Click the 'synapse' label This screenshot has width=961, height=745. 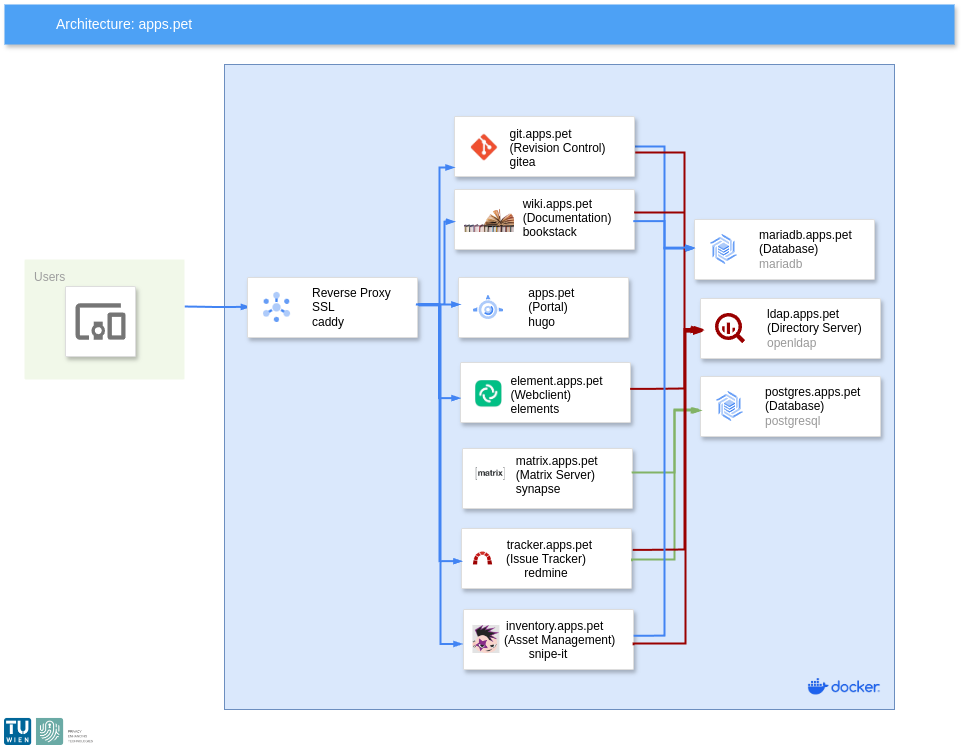coord(537,488)
